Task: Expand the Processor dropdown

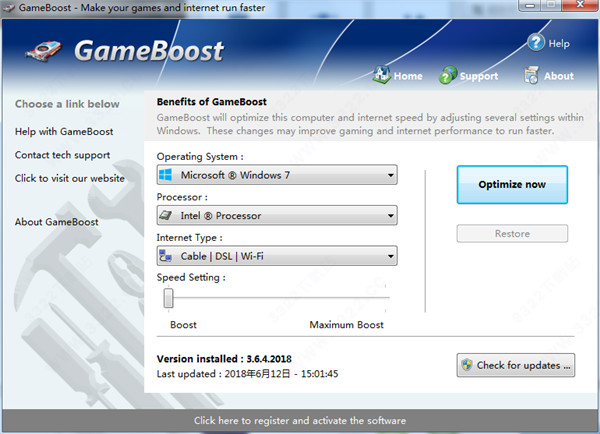Action: tap(390, 215)
